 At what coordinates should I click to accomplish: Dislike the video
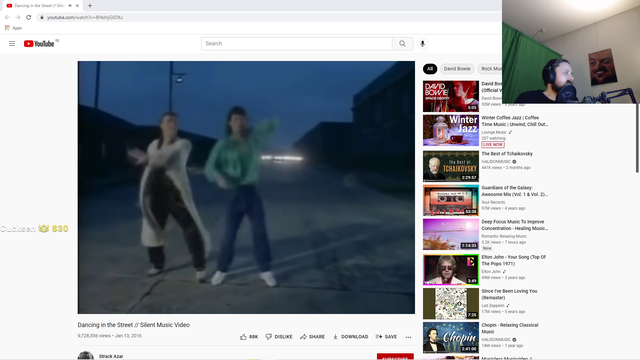tap(279, 337)
